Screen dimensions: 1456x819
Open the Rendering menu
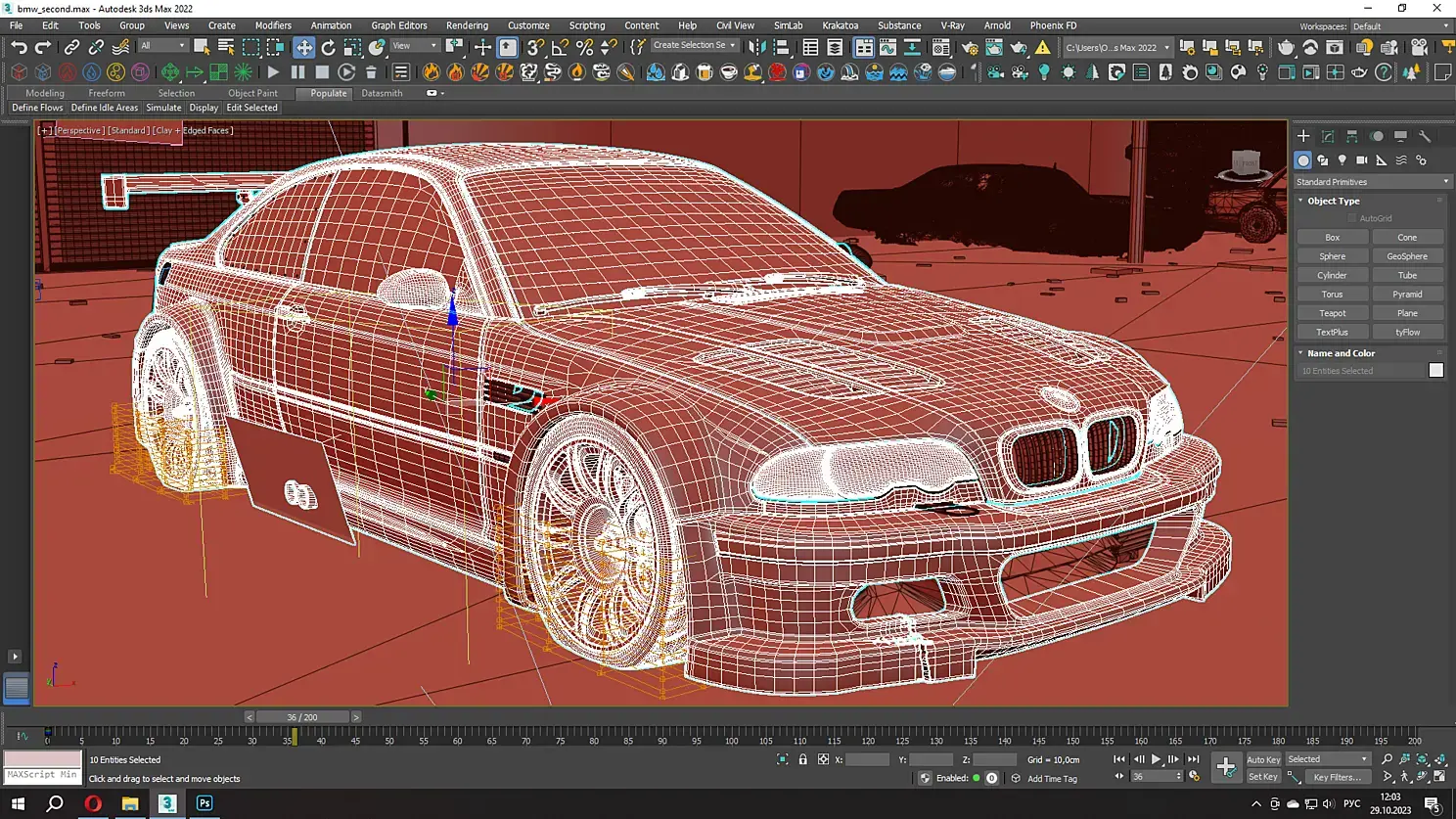(x=467, y=25)
